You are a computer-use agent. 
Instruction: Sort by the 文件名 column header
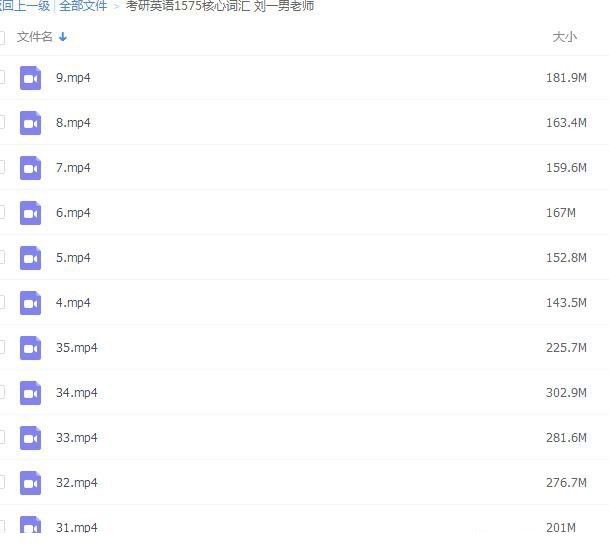point(35,37)
